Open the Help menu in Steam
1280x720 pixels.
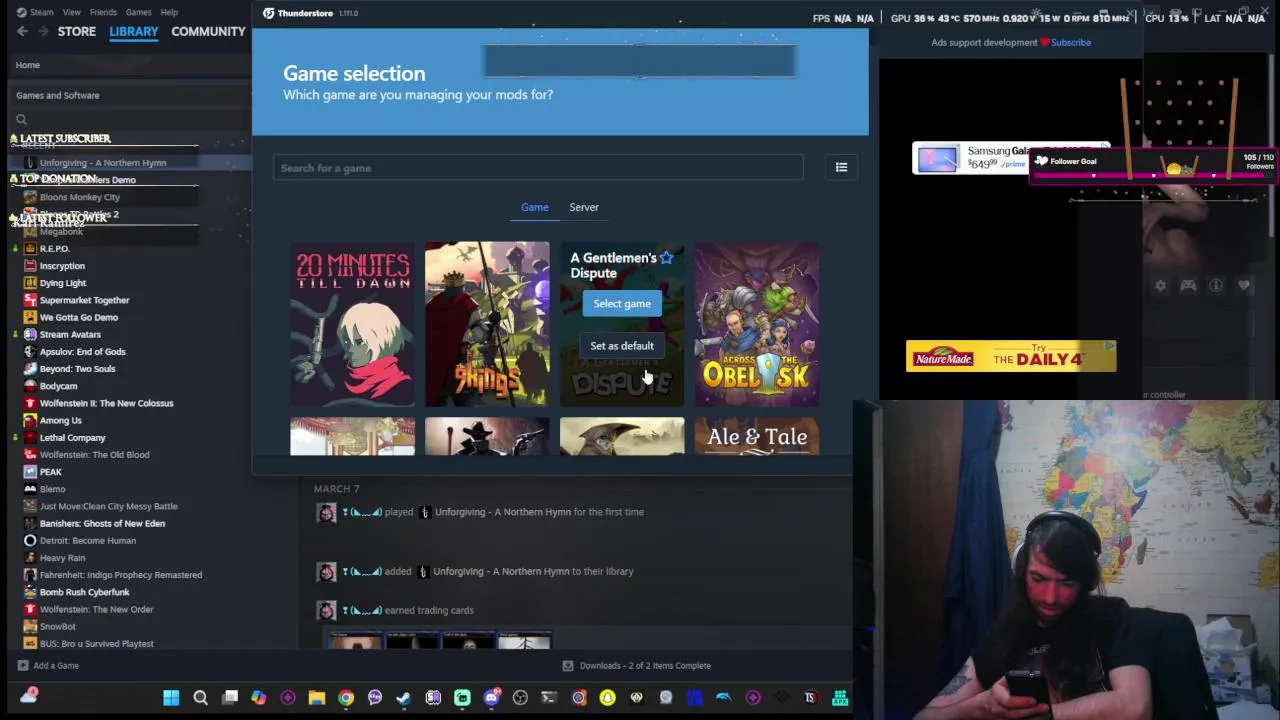[x=169, y=12]
